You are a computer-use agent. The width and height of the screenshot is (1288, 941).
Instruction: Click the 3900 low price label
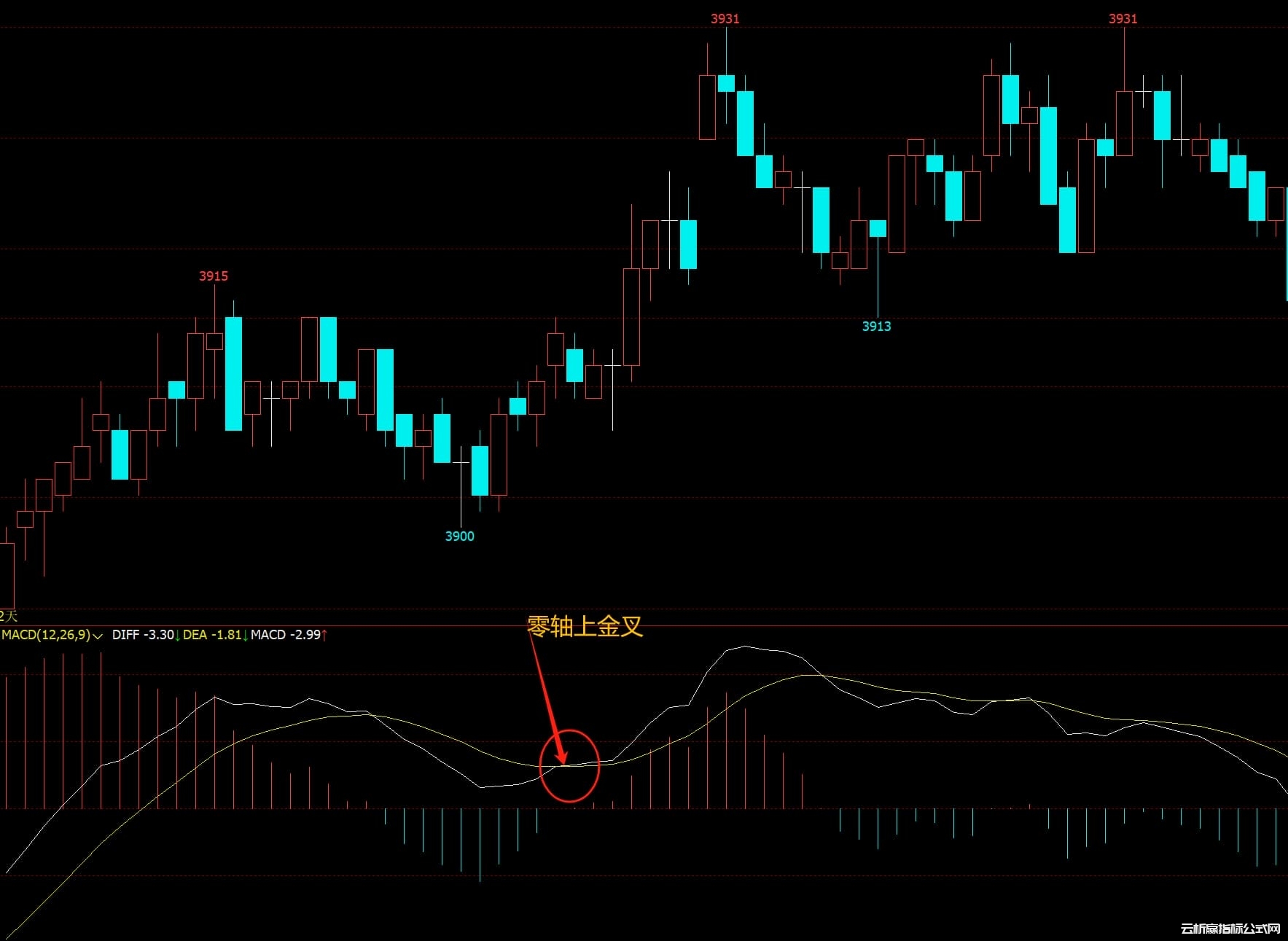tap(459, 536)
